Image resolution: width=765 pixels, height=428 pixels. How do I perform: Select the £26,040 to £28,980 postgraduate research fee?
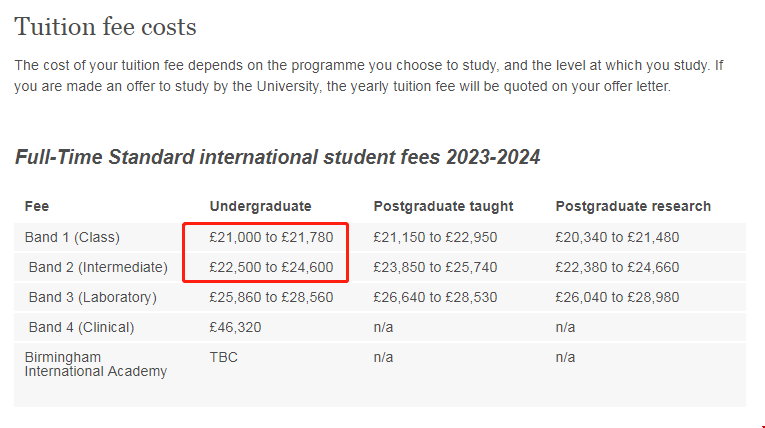click(617, 297)
